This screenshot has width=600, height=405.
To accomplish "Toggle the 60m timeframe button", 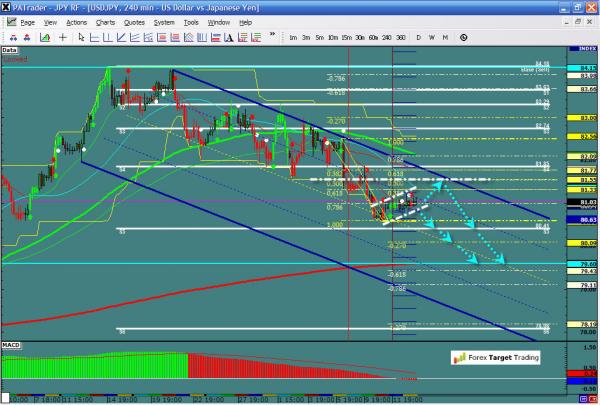I will click(x=373, y=37).
